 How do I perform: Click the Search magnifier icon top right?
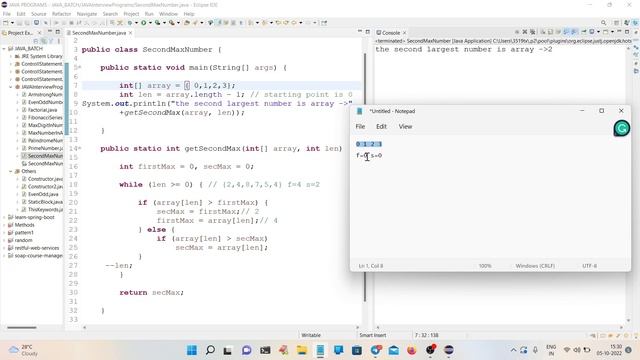click(603, 23)
